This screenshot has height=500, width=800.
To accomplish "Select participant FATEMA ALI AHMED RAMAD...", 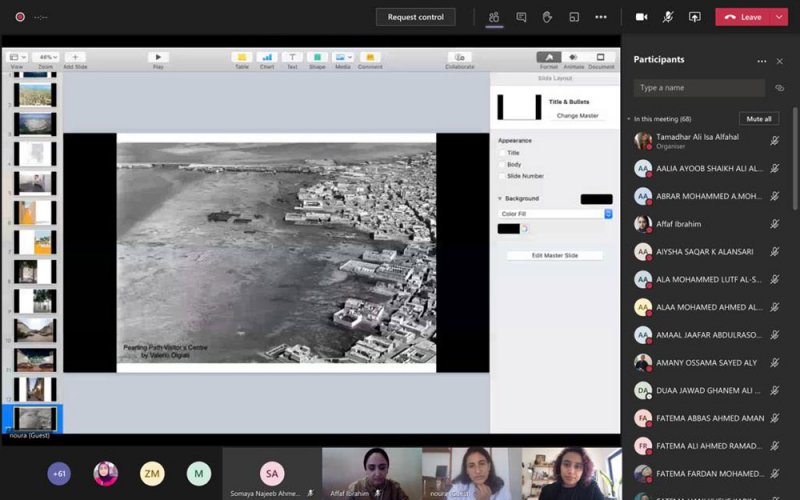I will pos(707,446).
